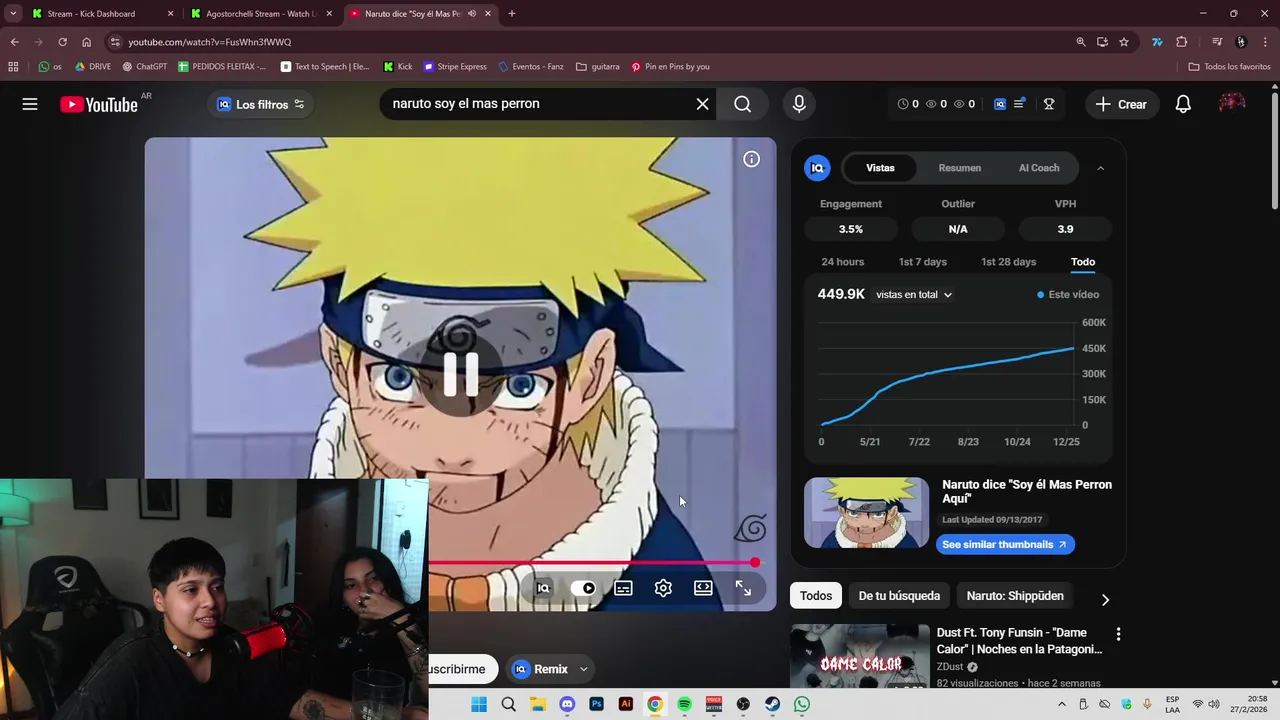Pause the Naruto video
Viewport: 1280px width, 720px height.
click(x=460, y=374)
